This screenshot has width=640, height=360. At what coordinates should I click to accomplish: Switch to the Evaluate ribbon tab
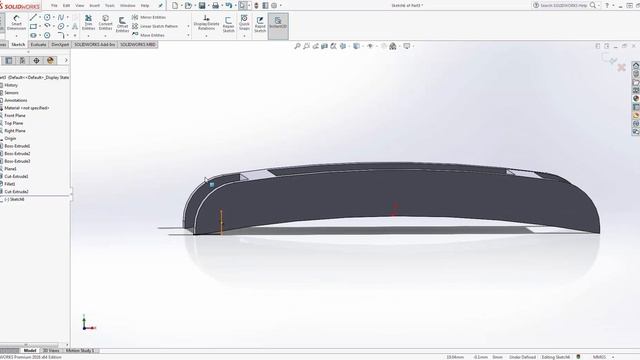coord(38,44)
